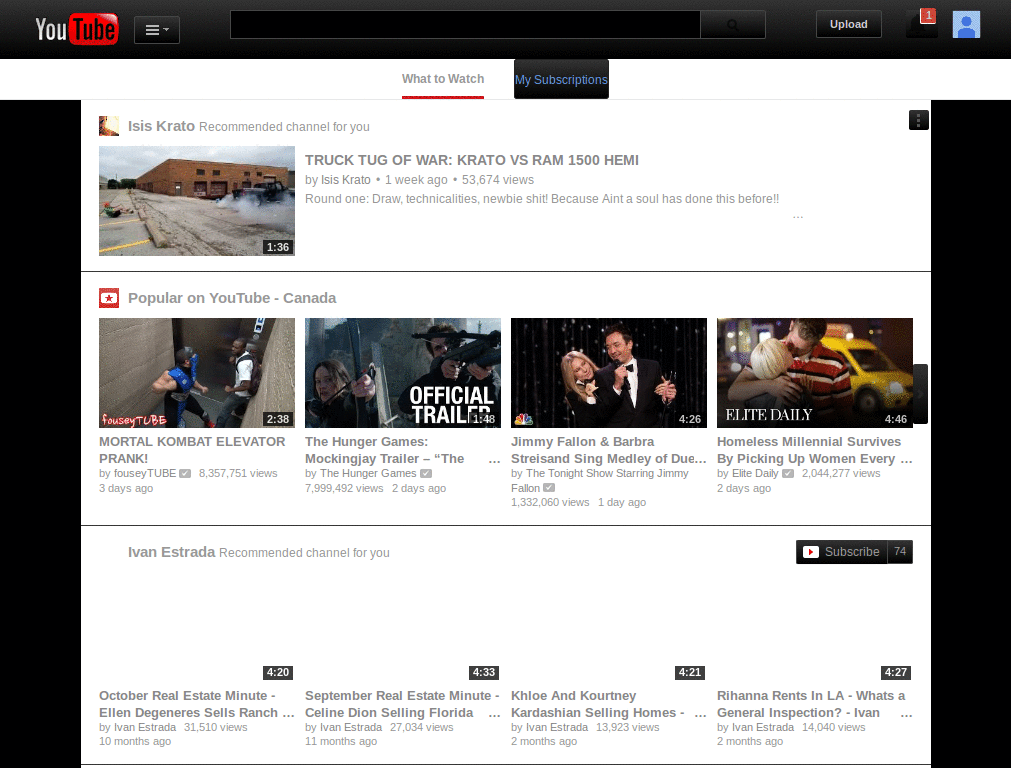Play Hunger Games Mockingjay trailer thumbnail
The width and height of the screenshot is (1024, 768).
coord(403,373)
